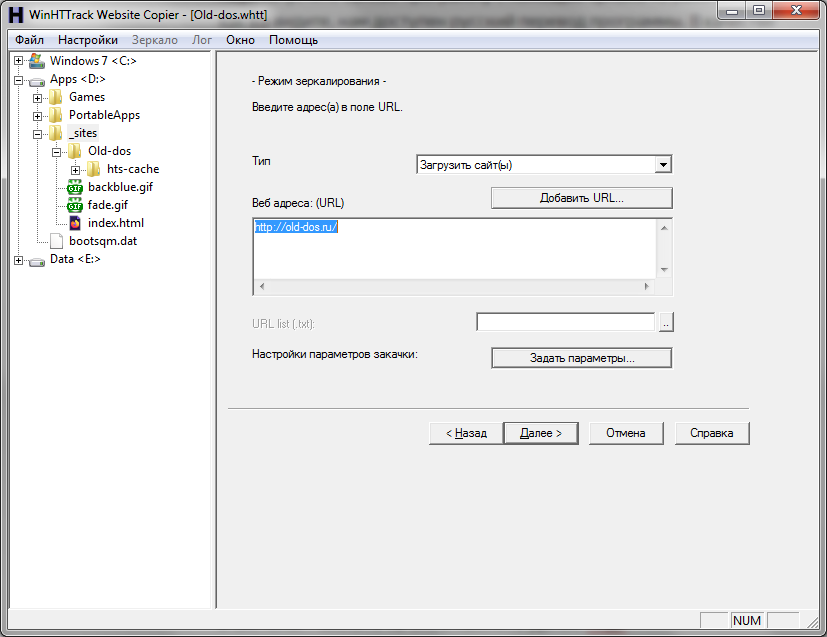Image resolution: width=827 pixels, height=637 pixels.
Task: Click the _sites folder icon
Action: [56, 133]
